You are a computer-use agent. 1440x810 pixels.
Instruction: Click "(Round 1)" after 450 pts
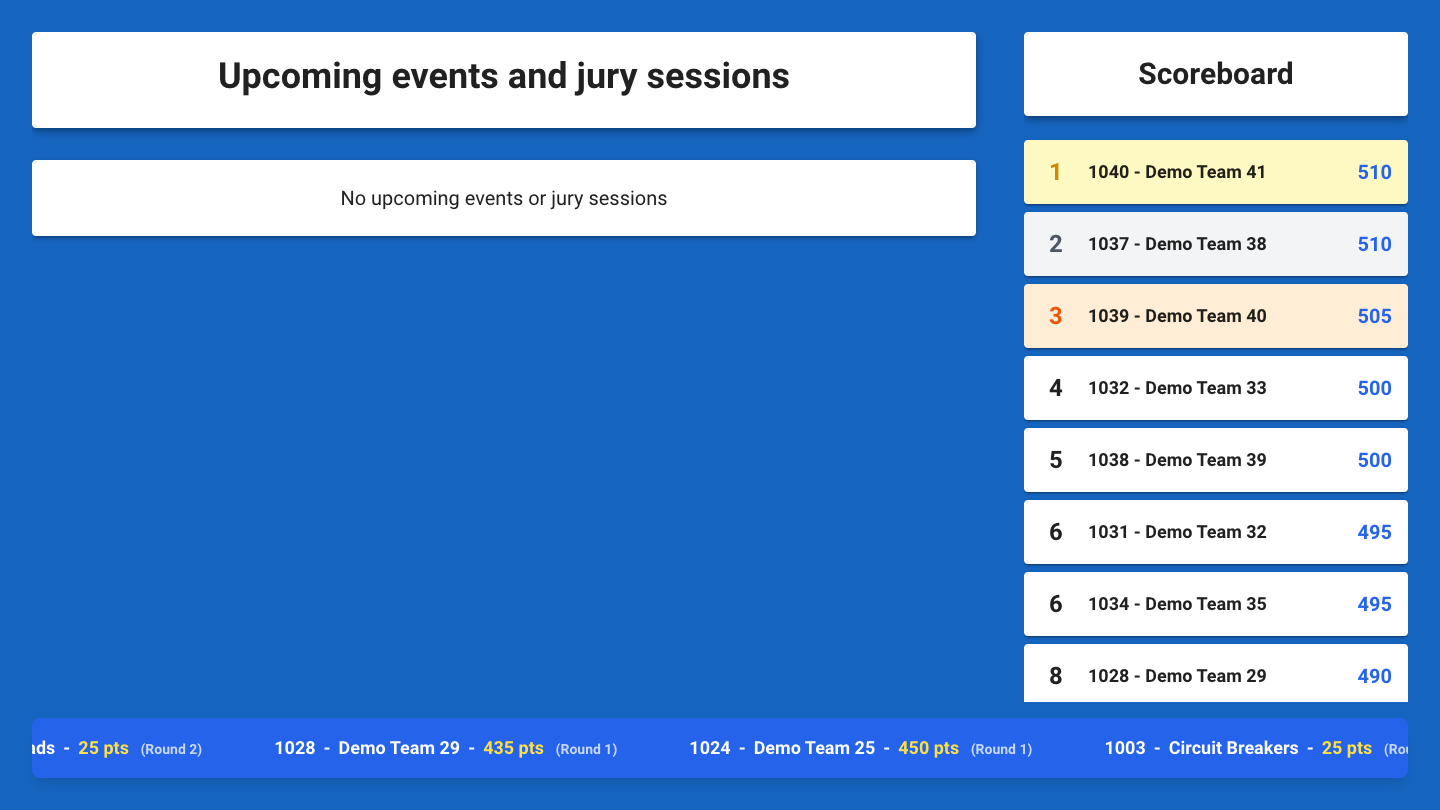click(x=1001, y=749)
